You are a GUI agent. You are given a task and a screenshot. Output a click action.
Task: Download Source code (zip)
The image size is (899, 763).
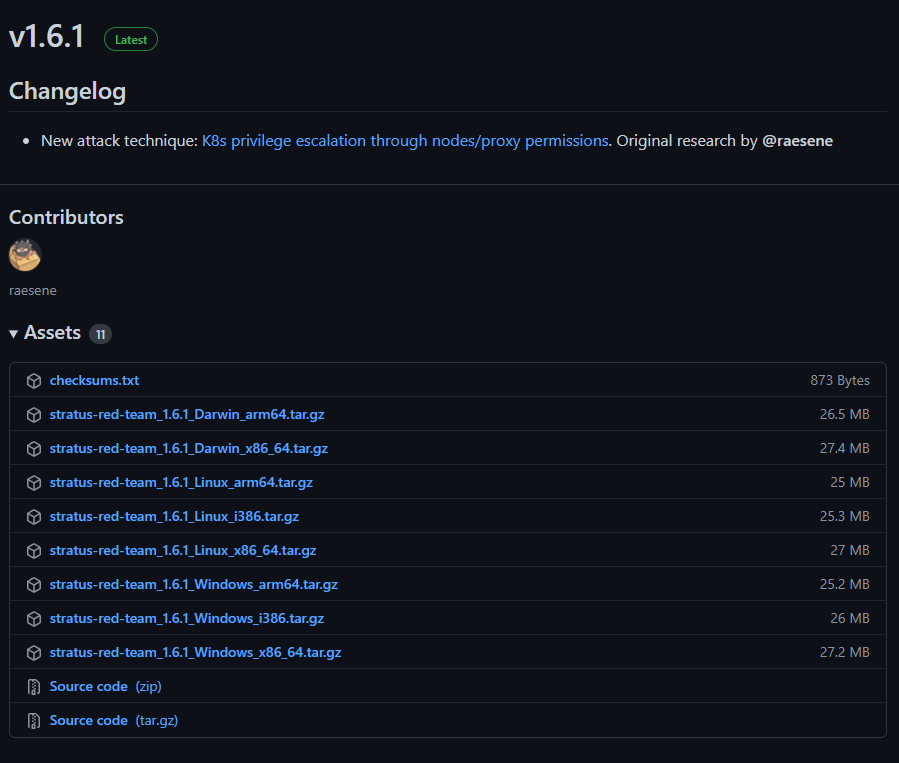[105, 686]
